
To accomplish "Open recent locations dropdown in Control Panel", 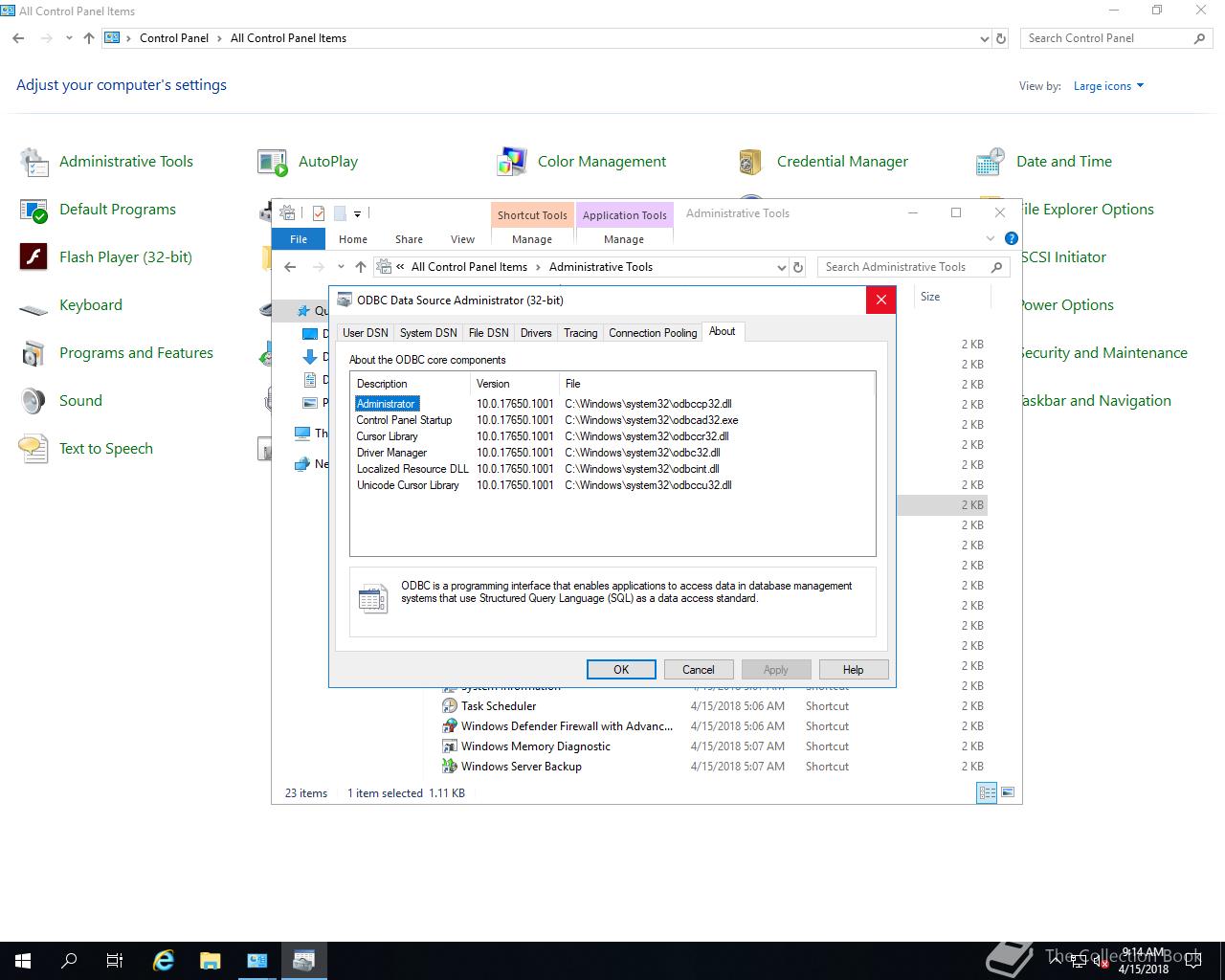I will coord(69,38).
